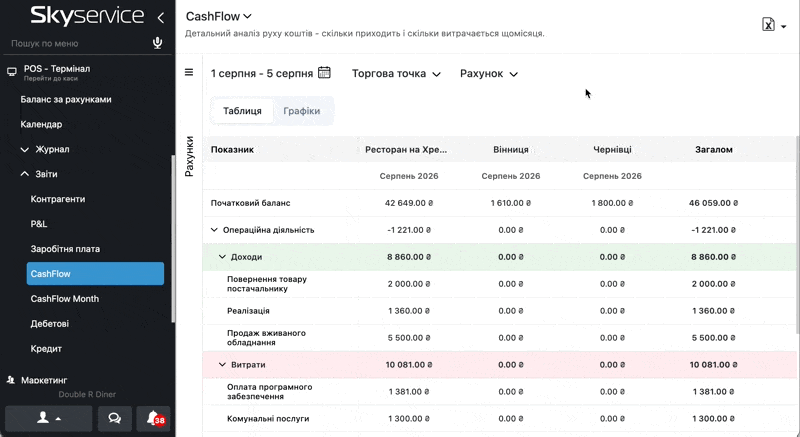Collapse the Операційна діяльність row
Screen dimensions: 800x437
click(x=214, y=230)
